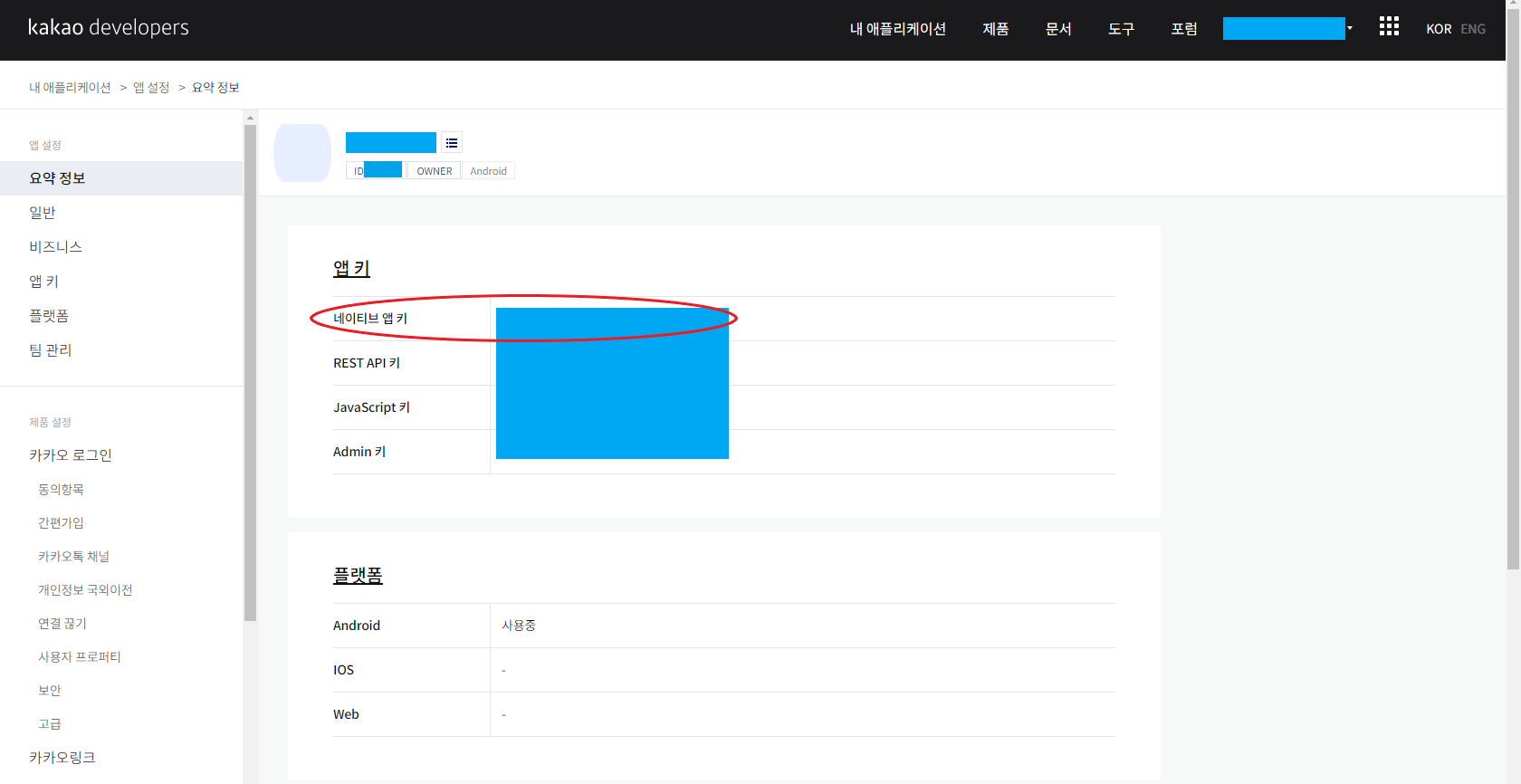Click the Admin 키 label
1521x784 pixels.
coord(359,452)
